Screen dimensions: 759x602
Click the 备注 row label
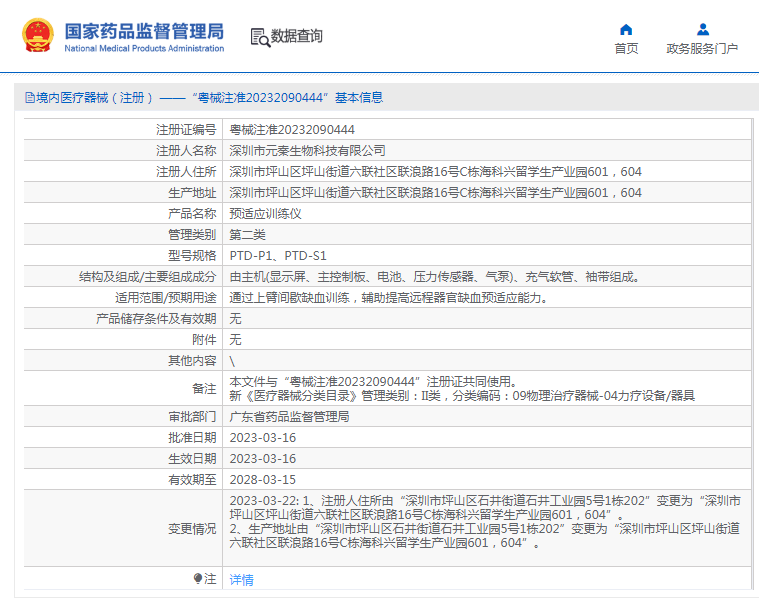click(x=204, y=389)
